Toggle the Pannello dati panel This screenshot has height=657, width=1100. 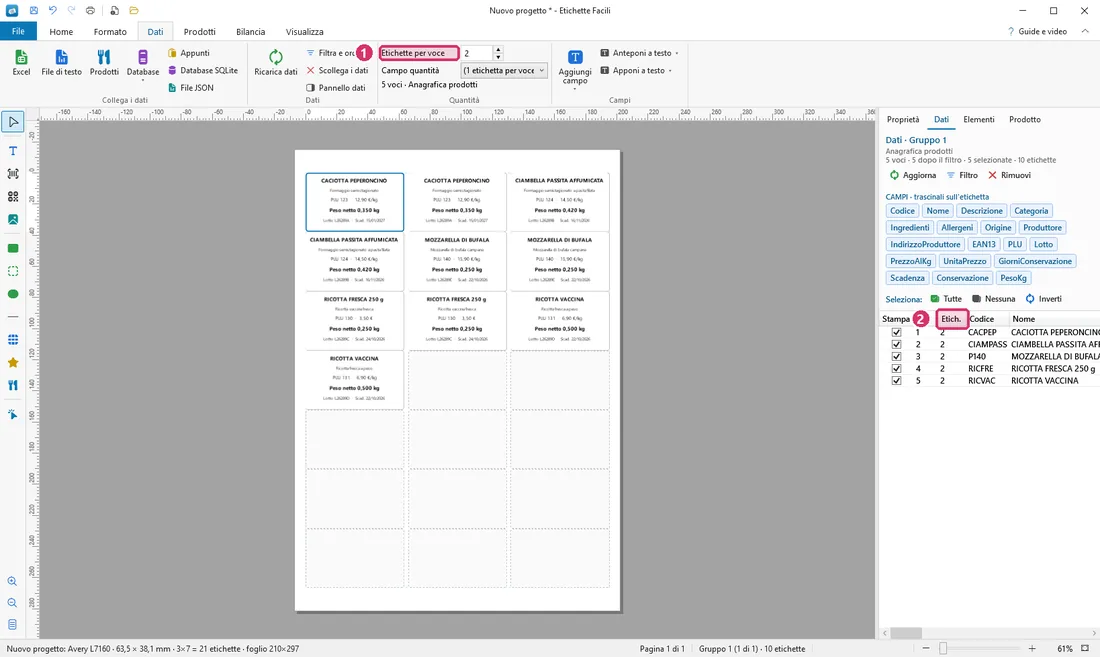335,88
